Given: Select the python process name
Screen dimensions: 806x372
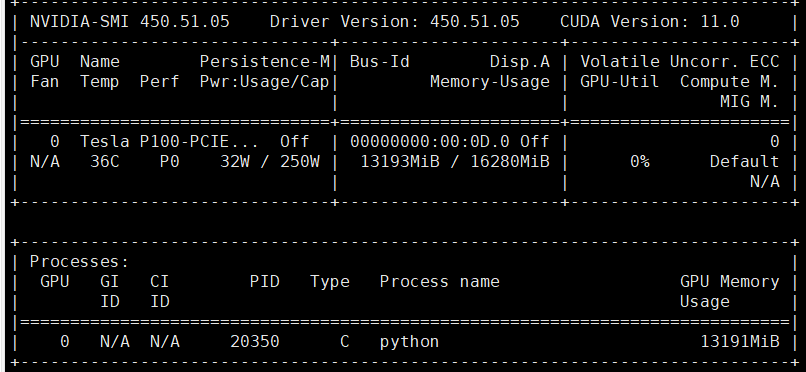Looking at the screenshot, I should pyautogui.click(x=409, y=342).
